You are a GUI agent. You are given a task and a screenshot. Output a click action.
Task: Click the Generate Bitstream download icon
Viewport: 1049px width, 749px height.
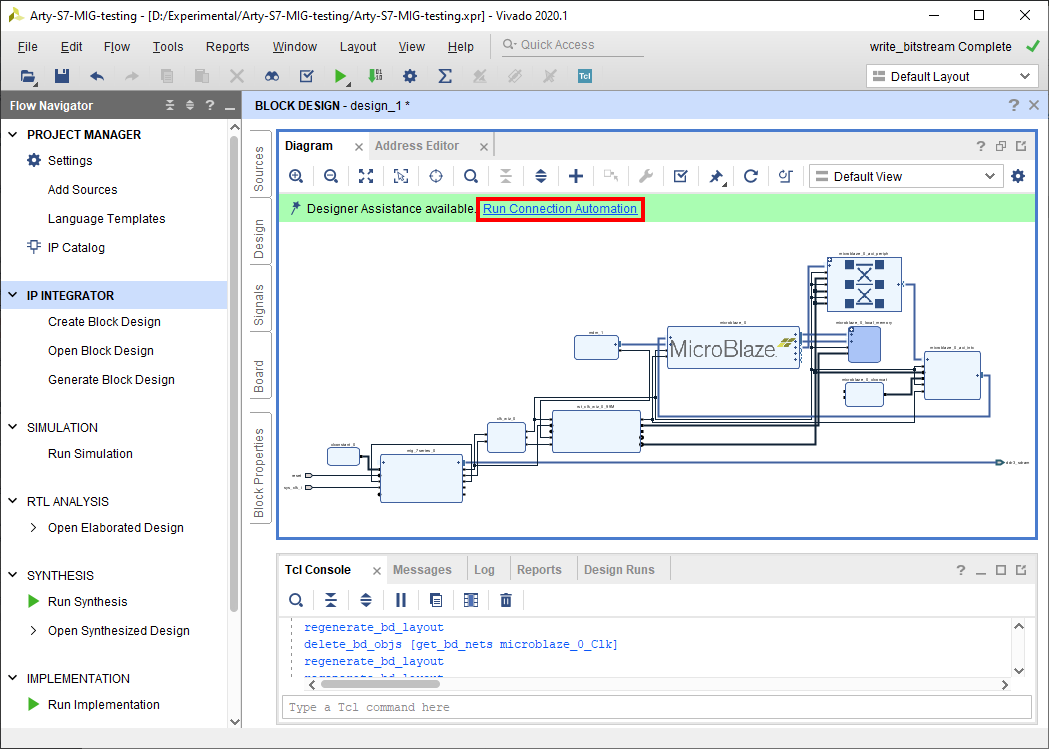point(375,76)
